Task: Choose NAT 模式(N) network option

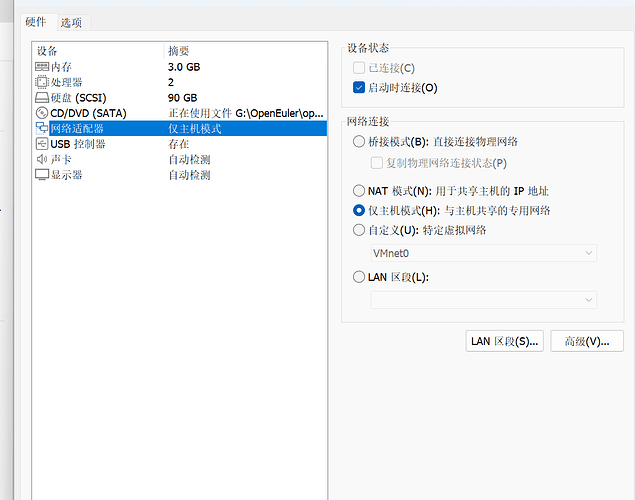Action: click(360, 191)
